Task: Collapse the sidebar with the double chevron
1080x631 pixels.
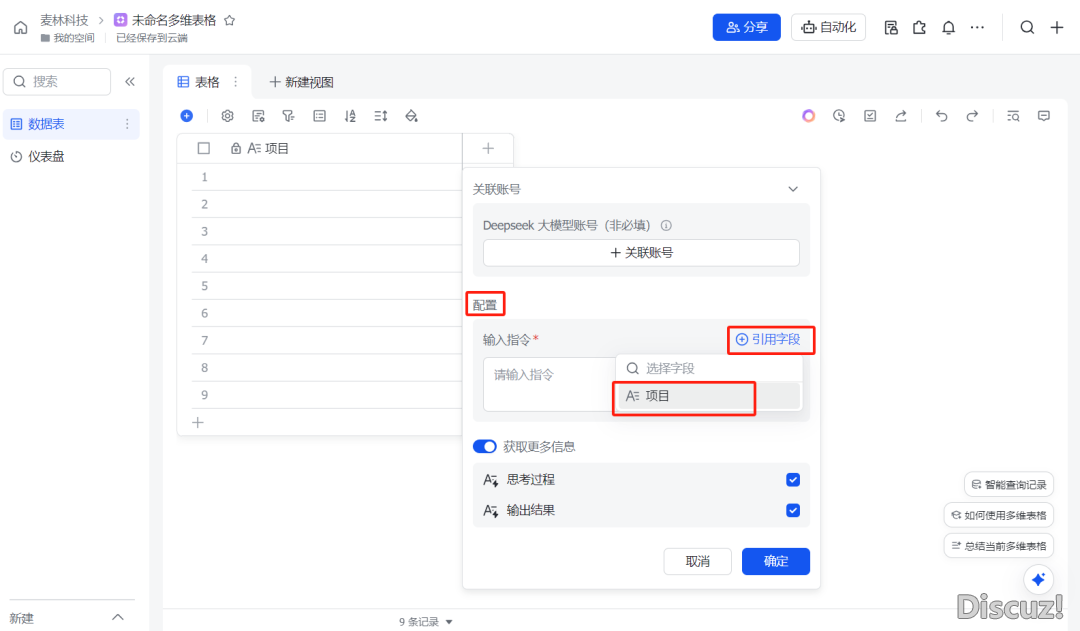Action: point(129,82)
